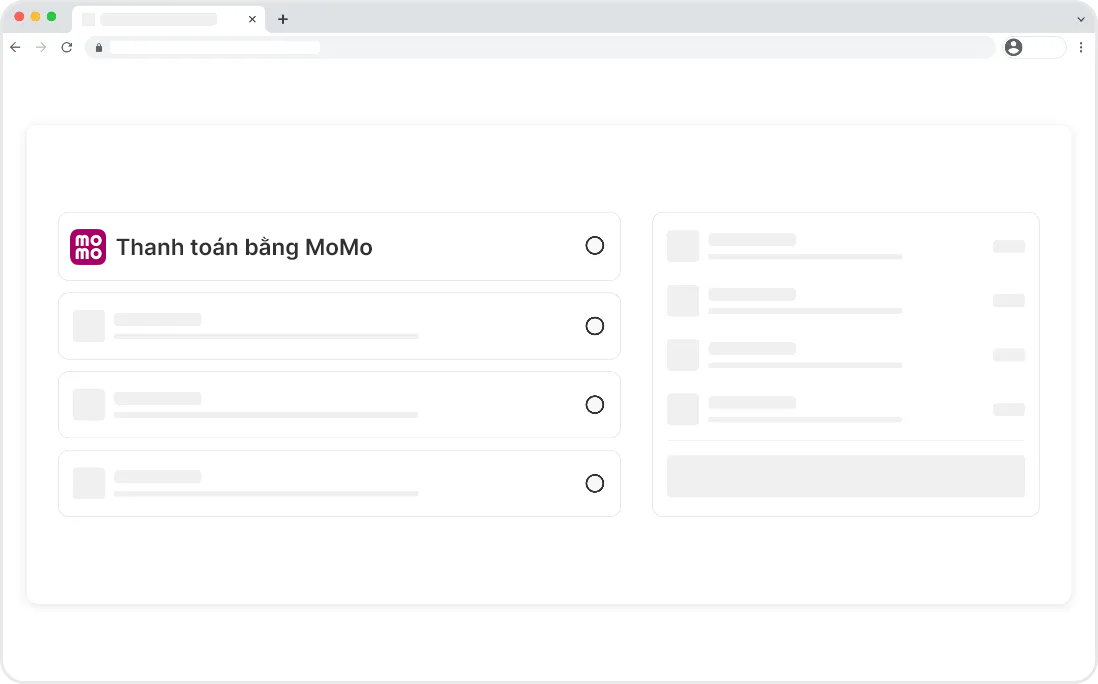This screenshot has width=1098, height=684.
Task: Close the current browser tab
Action: 252,19
